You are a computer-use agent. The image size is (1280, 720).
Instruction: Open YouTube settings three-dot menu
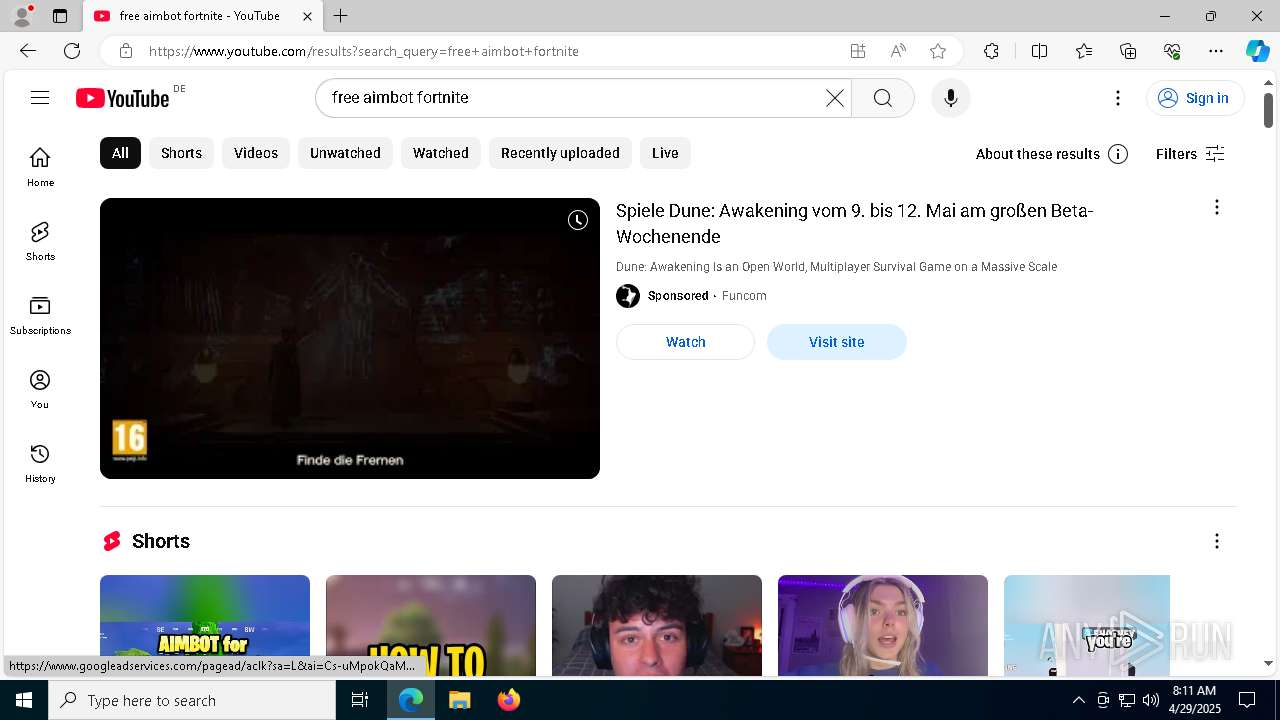tap(1117, 98)
